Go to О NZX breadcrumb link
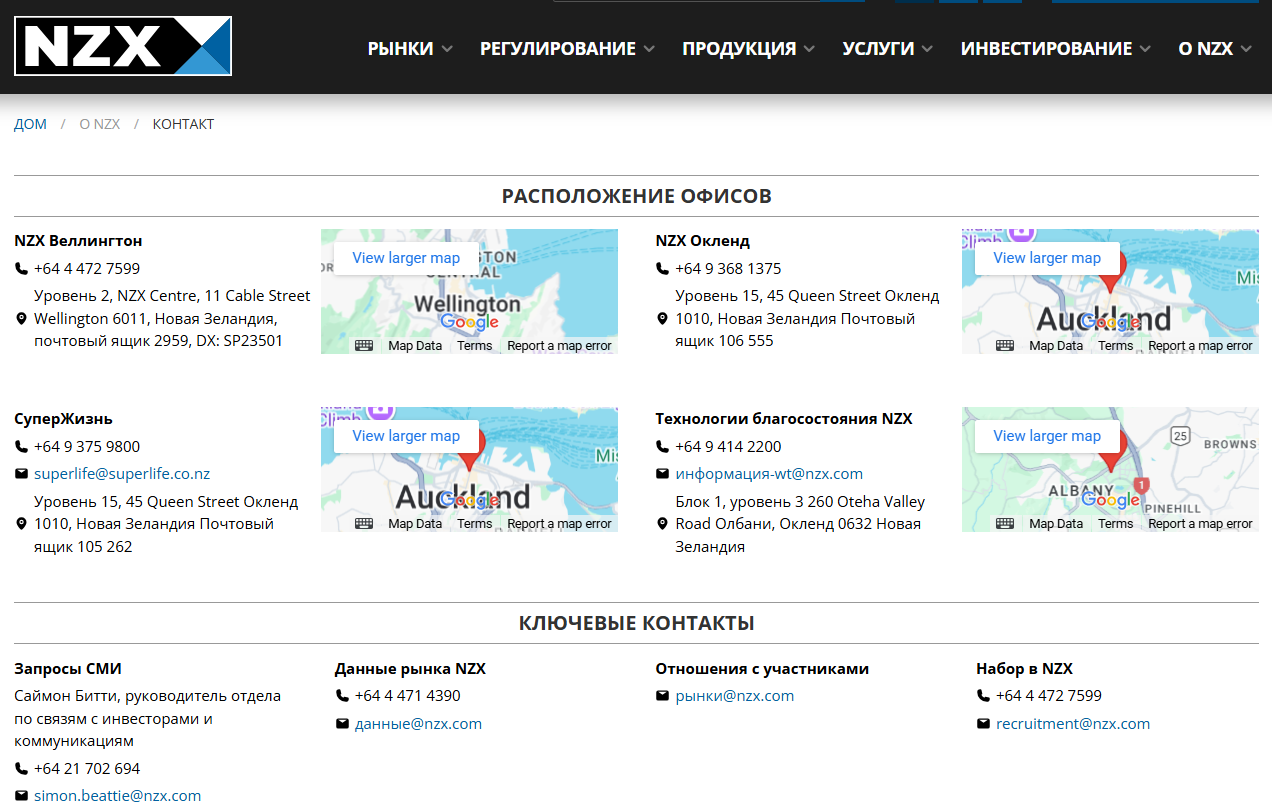Screen dimensions: 1272x808 pyautogui.click(x=100, y=125)
